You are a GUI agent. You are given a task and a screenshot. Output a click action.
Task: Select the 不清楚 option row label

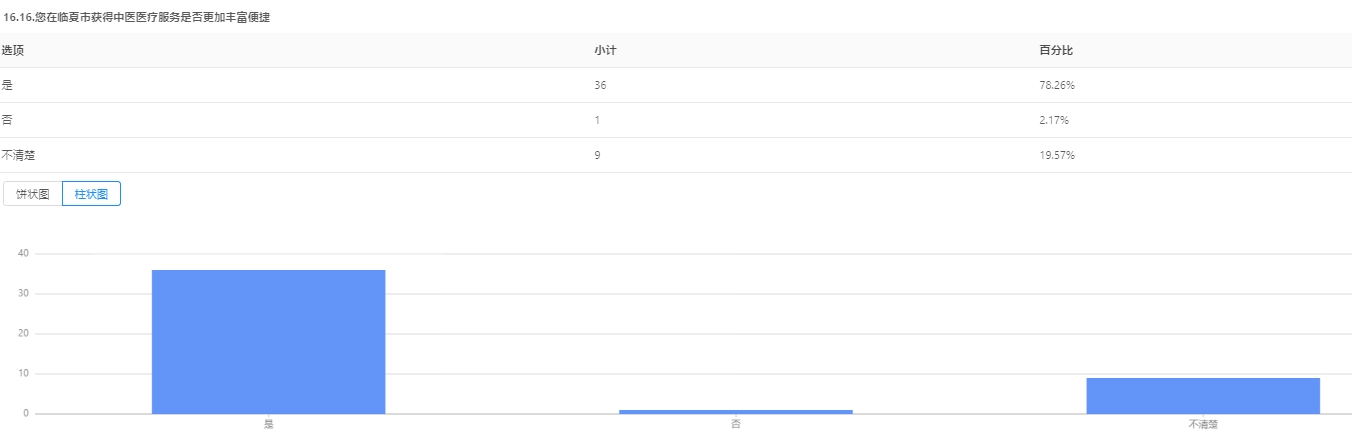pos(19,155)
